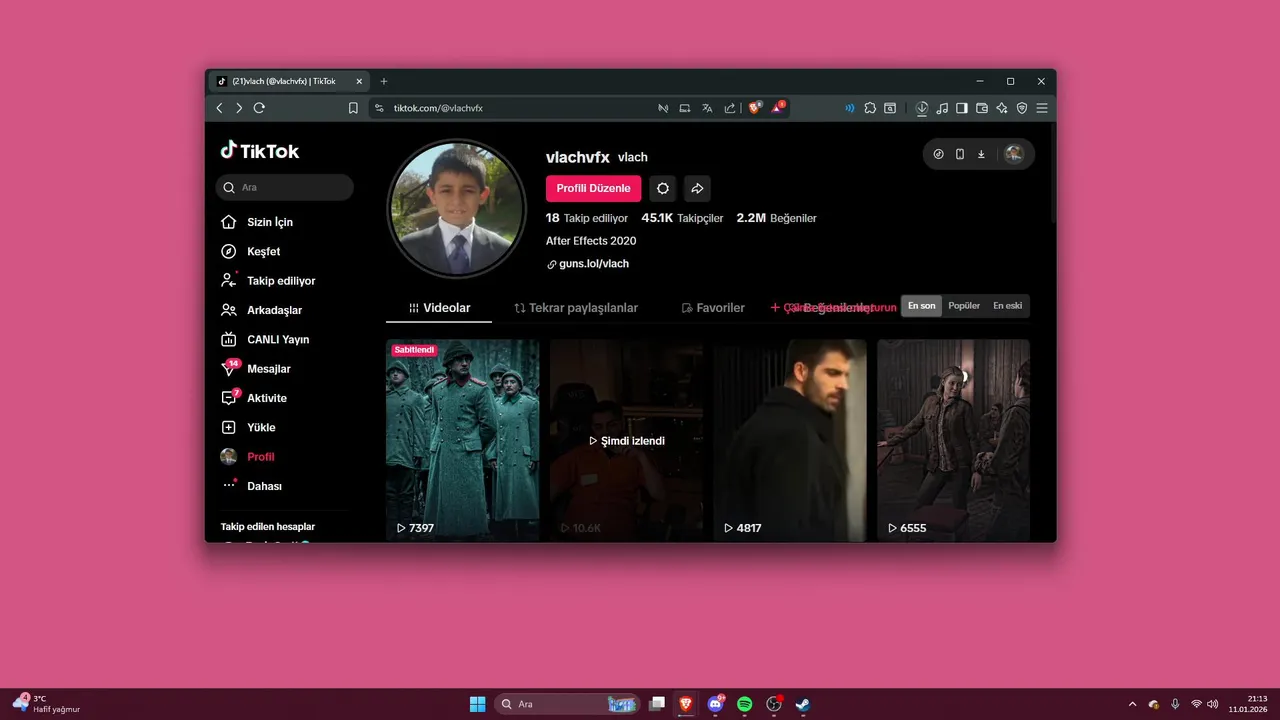Sort videos by En eski
The image size is (1280, 720).
[1008, 306]
